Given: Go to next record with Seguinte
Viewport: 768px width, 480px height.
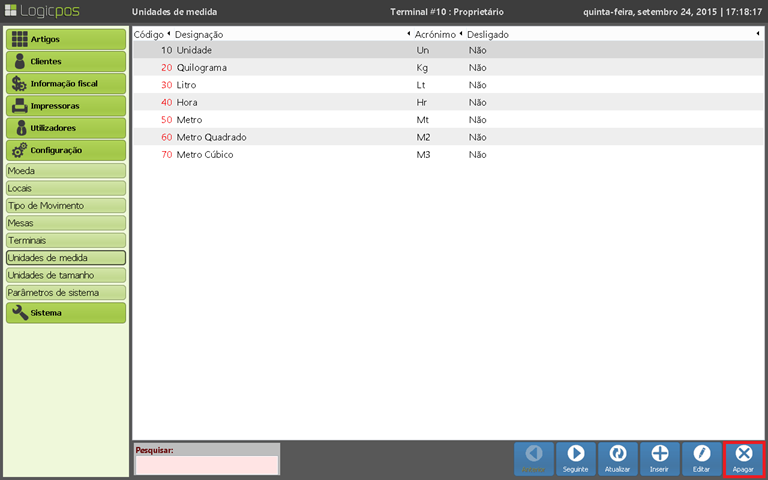Looking at the screenshot, I should coord(575,458).
